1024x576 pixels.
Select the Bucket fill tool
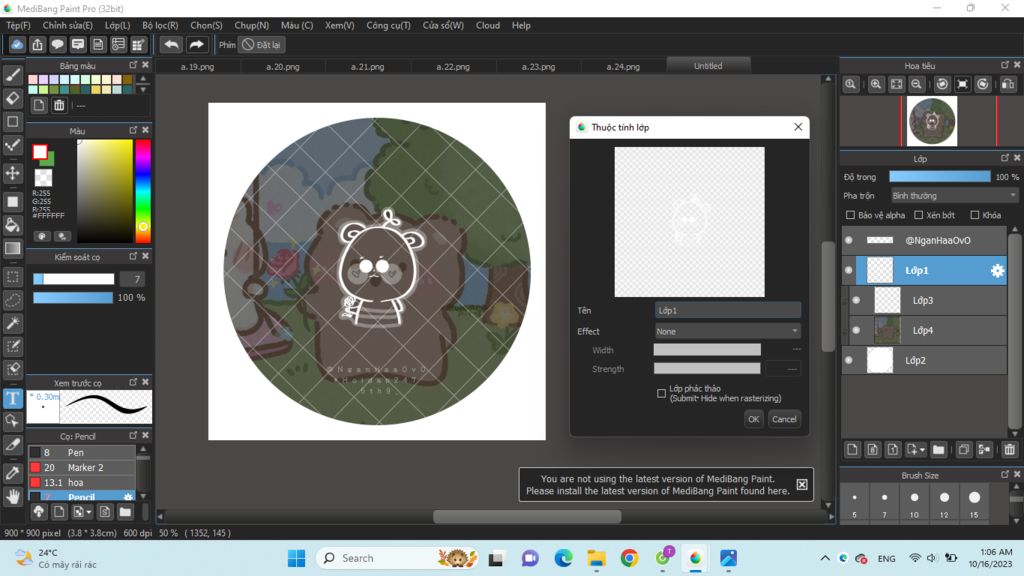coord(12,225)
